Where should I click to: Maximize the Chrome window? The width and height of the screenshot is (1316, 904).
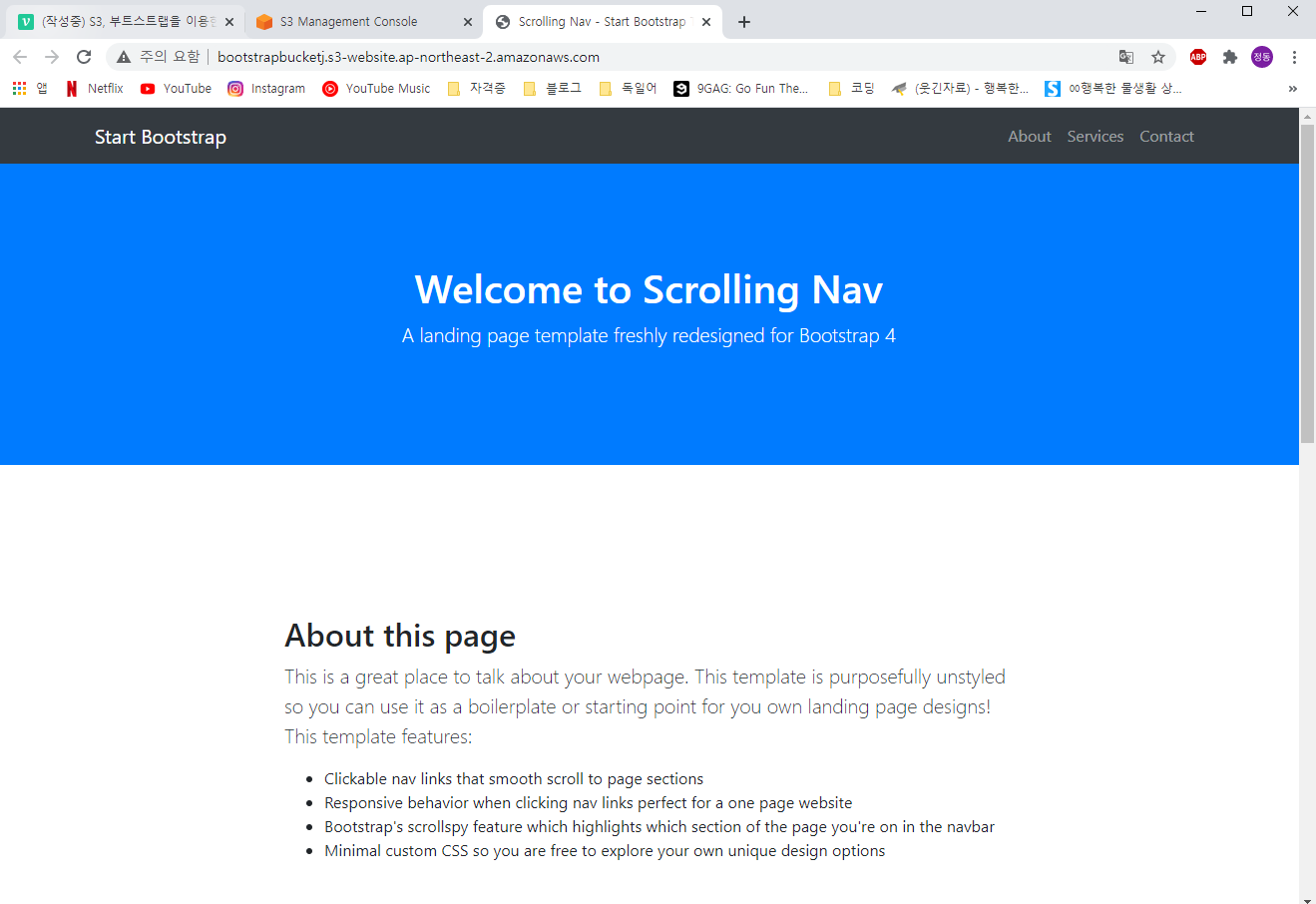click(x=1247, y=12)
